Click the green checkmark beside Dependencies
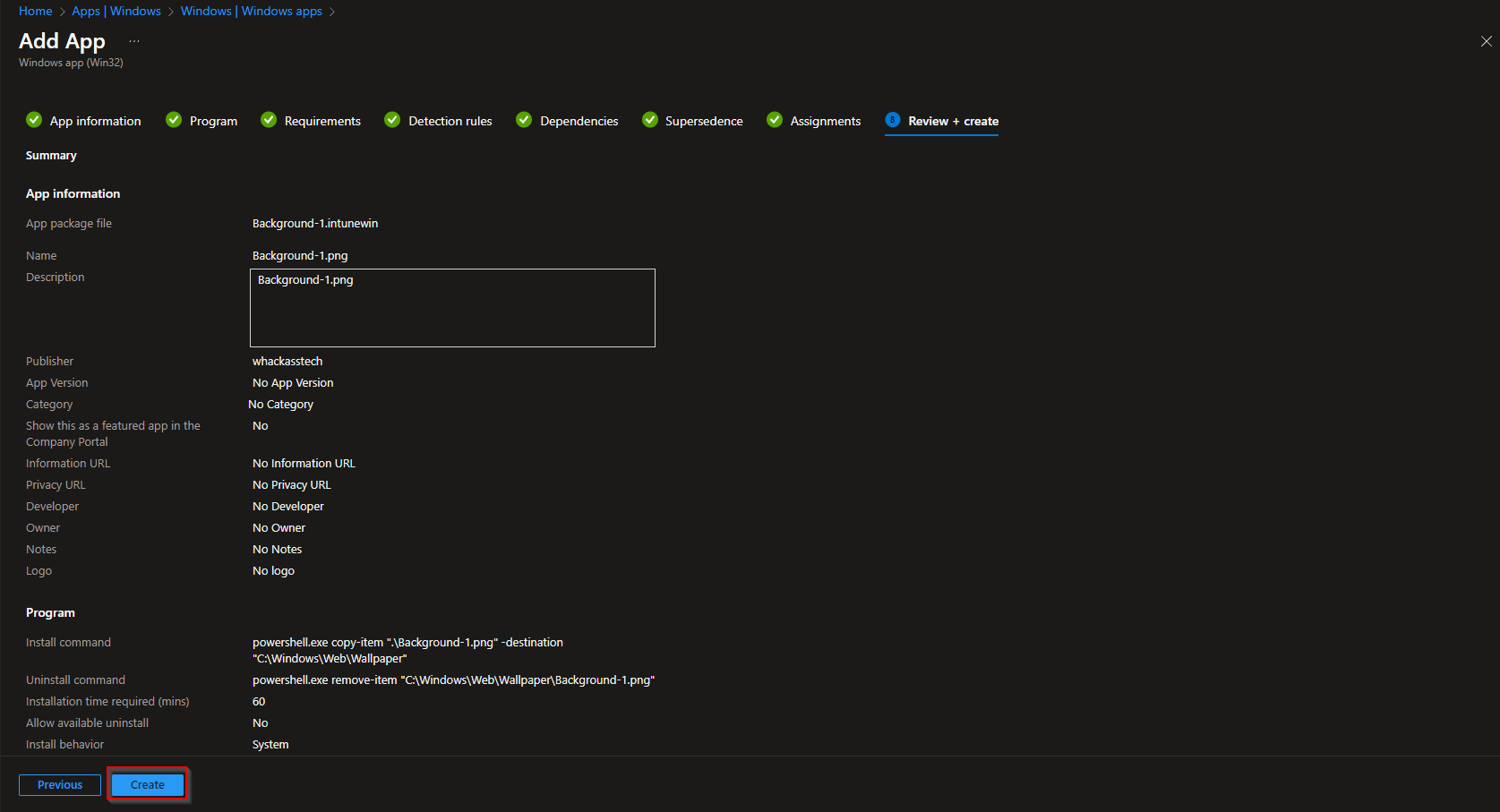The image size is (1500, 812). click(x=523, y=120)
